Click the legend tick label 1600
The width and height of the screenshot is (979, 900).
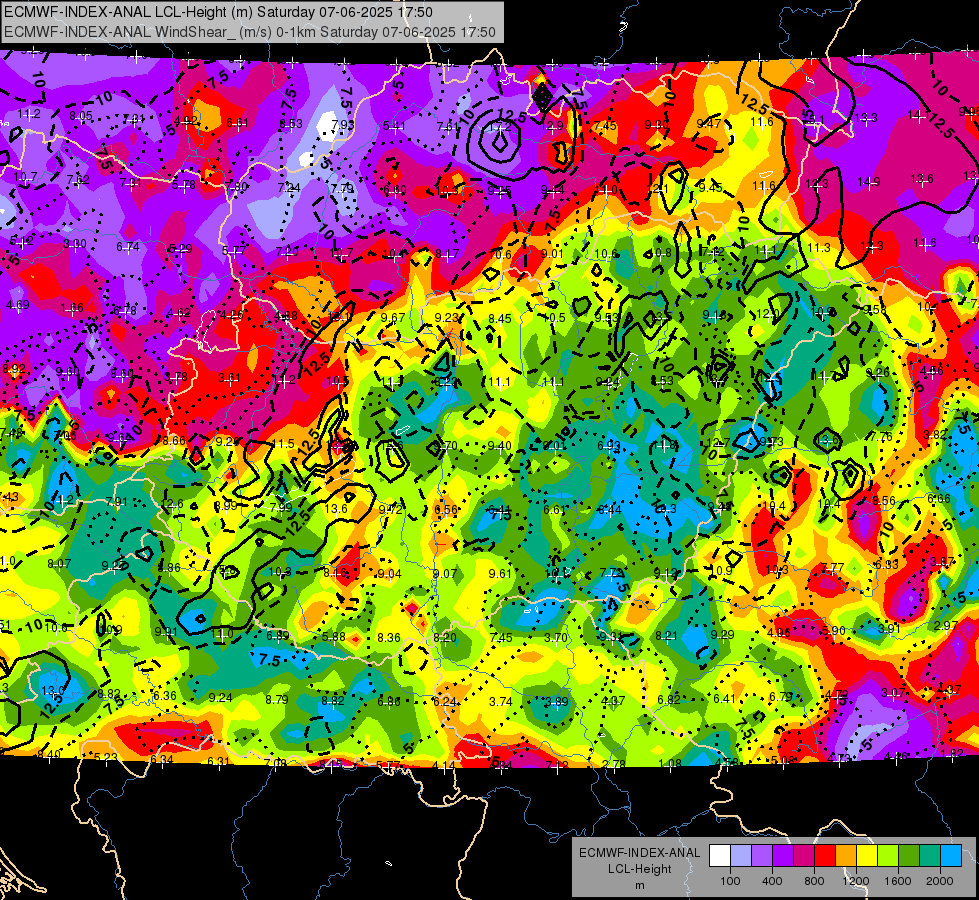tap(898, 881)
